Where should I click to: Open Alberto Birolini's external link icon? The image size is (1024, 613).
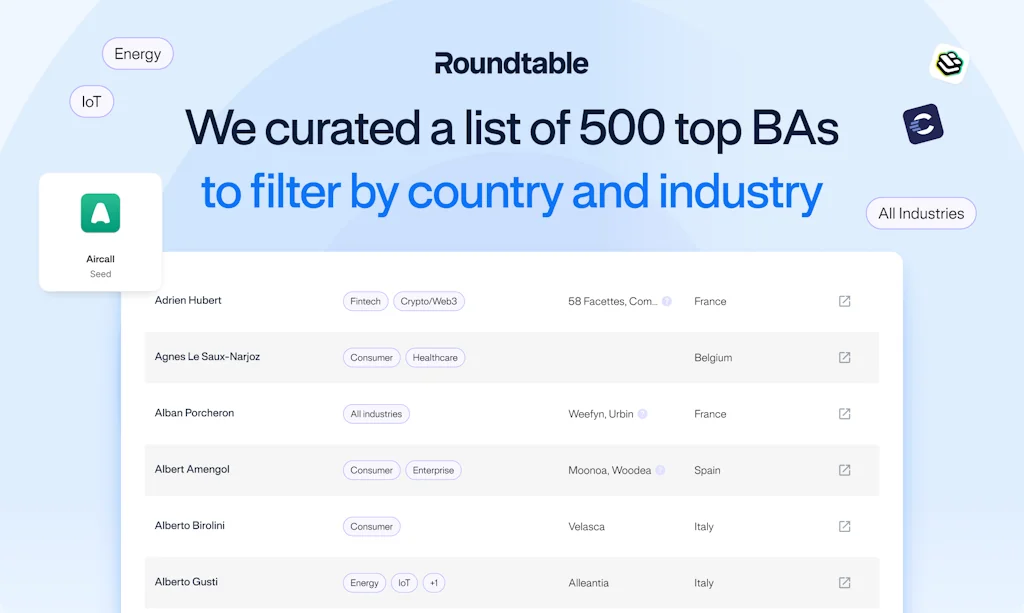click(844, 526)
